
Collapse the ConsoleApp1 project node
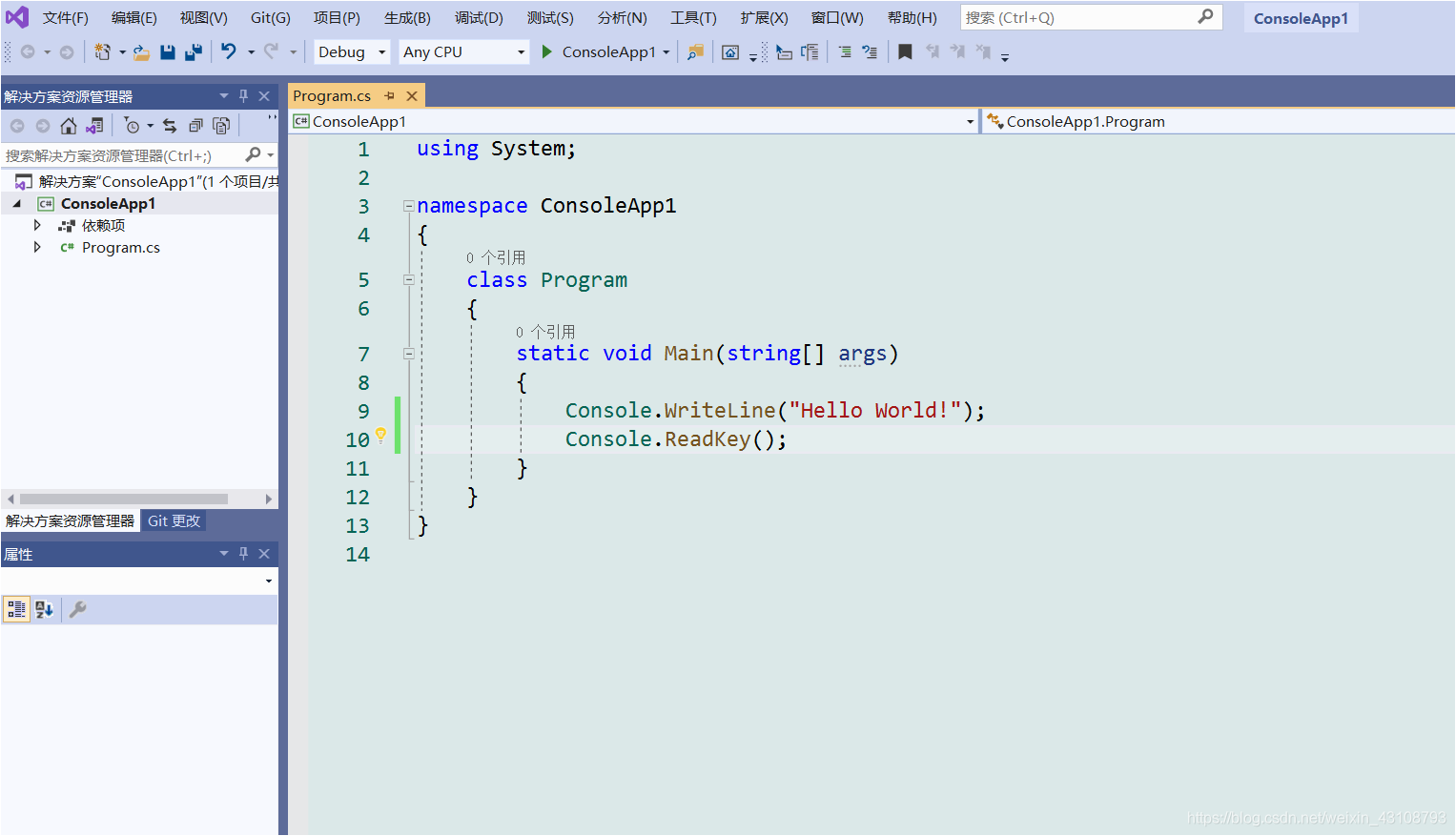pyautogui.click(x=17, y=204)
